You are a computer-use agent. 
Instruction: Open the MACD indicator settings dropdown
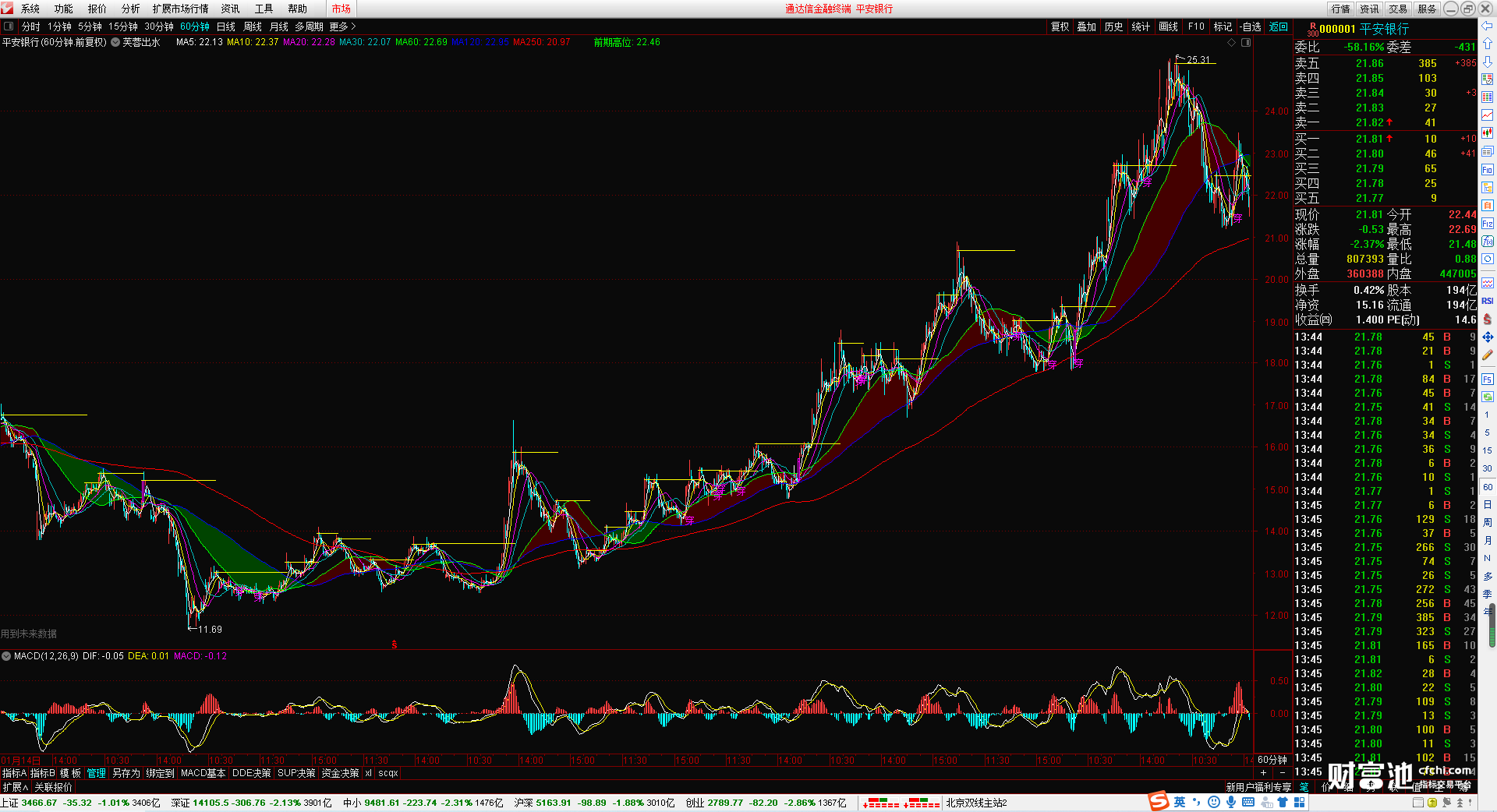(x=6, y=656)
